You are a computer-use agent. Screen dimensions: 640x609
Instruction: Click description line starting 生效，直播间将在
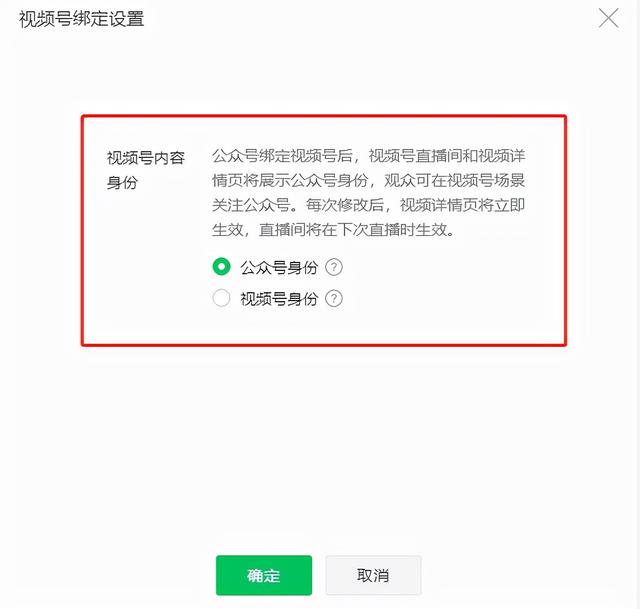(333, 230)
